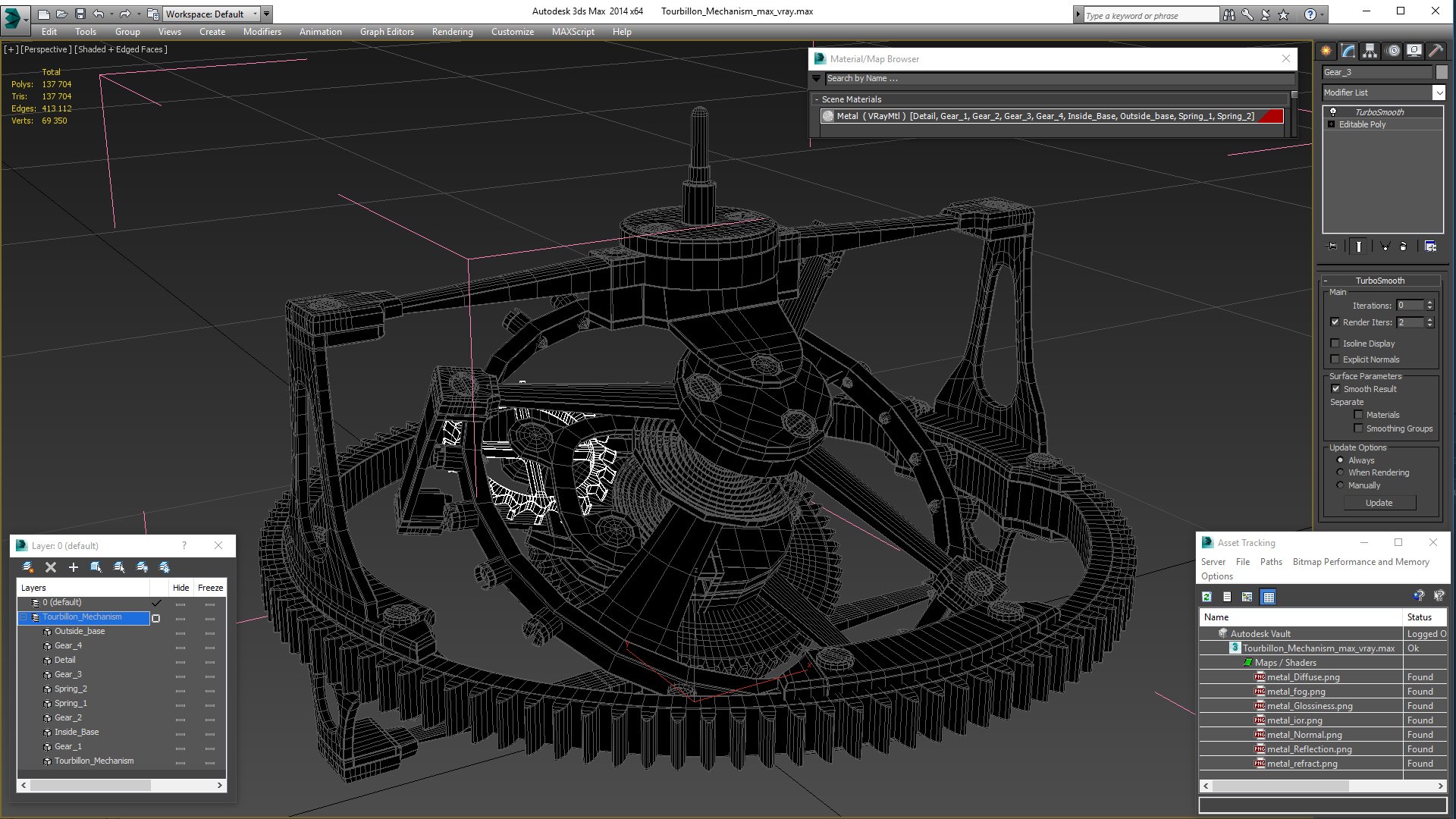Click the Hide column header in Layers

(x=180, y=588)
